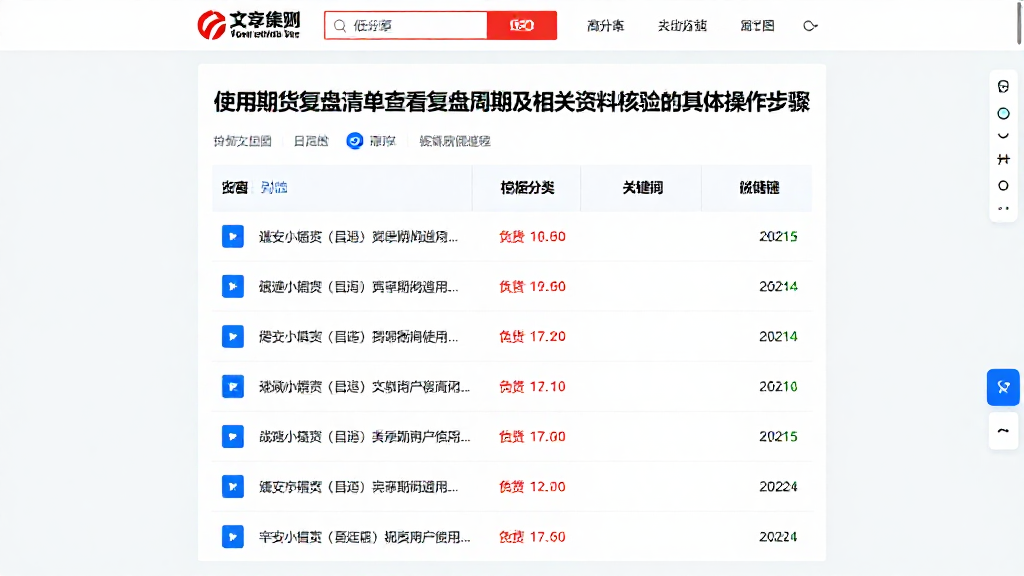Screen dimensions: 1024x576
Task: Click the 20224 value in the 12.00 row
Action: 778,487
